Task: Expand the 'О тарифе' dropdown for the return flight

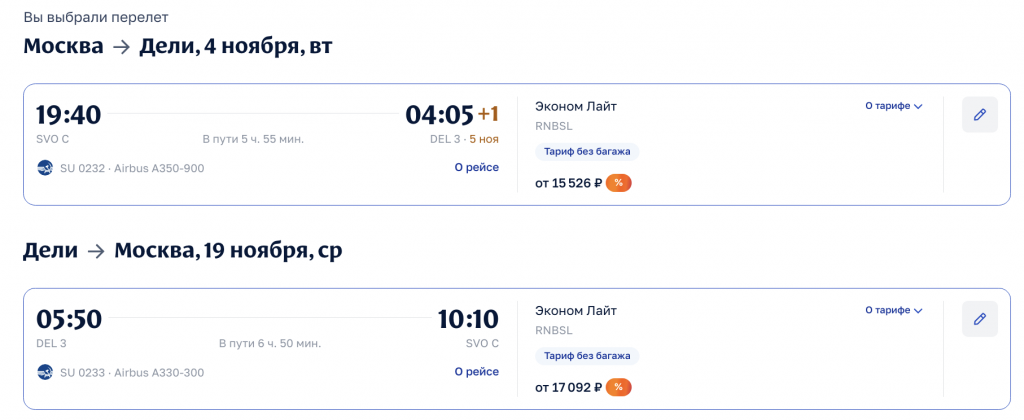Action: click(893, 310)
